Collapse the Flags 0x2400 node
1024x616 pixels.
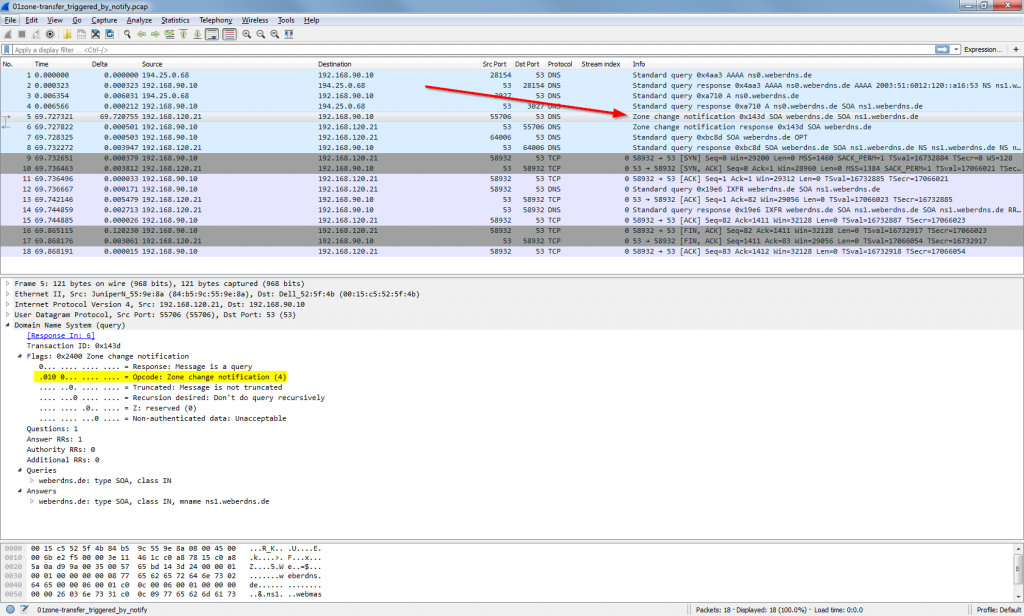pos(20,356)
